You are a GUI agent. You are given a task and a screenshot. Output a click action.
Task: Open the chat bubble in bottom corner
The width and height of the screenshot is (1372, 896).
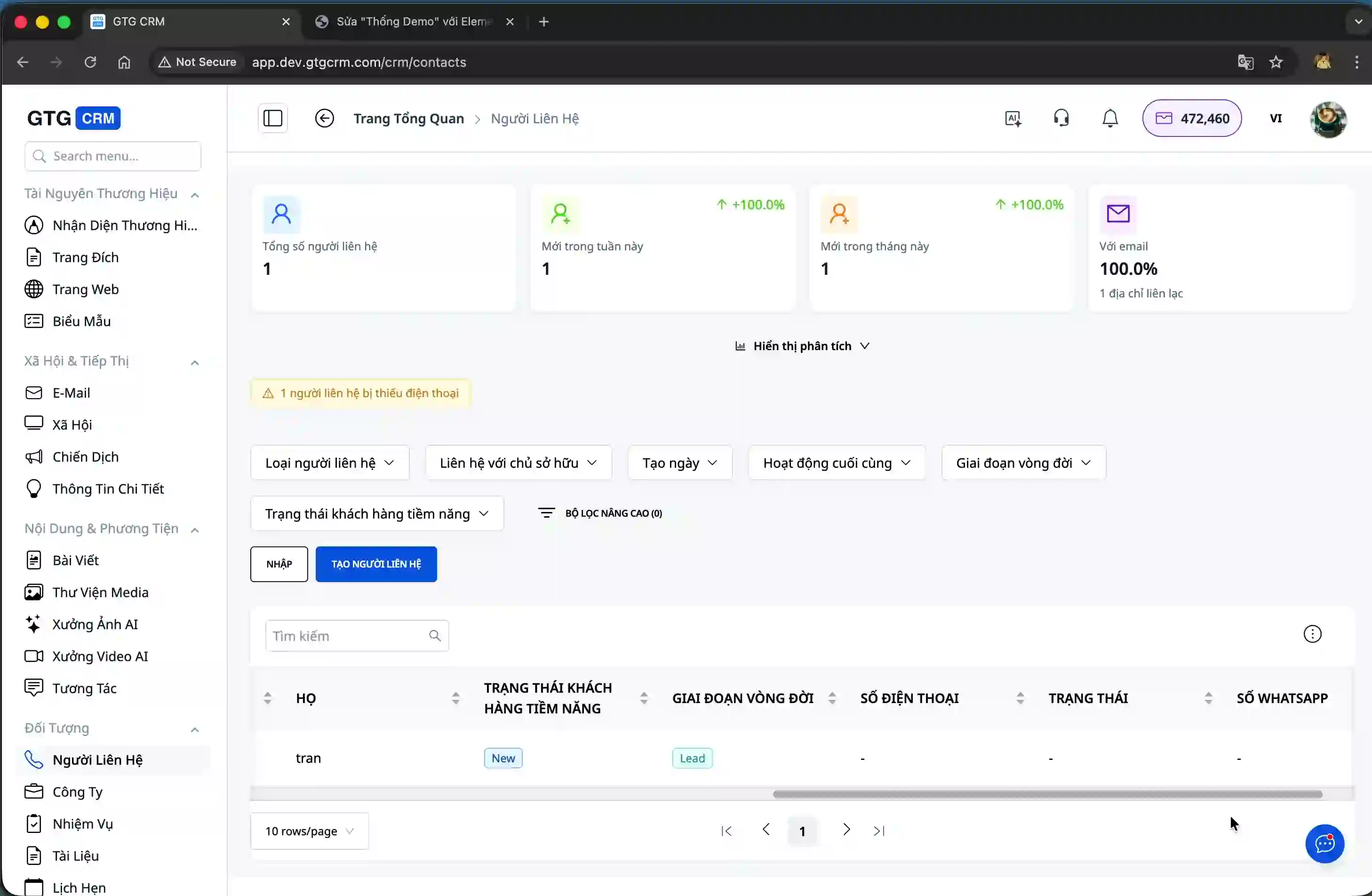(x=1324, y=844)
